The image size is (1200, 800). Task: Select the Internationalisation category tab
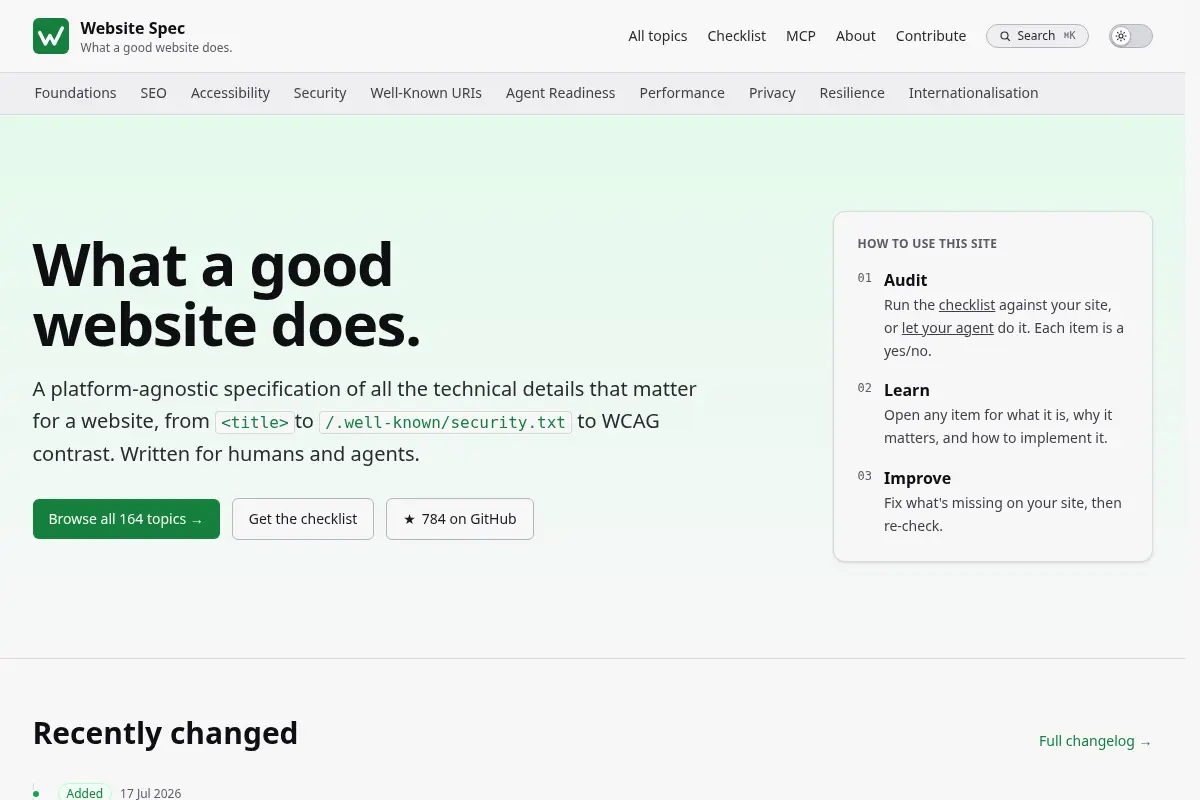pyautogui.click(x=973, y=93)
